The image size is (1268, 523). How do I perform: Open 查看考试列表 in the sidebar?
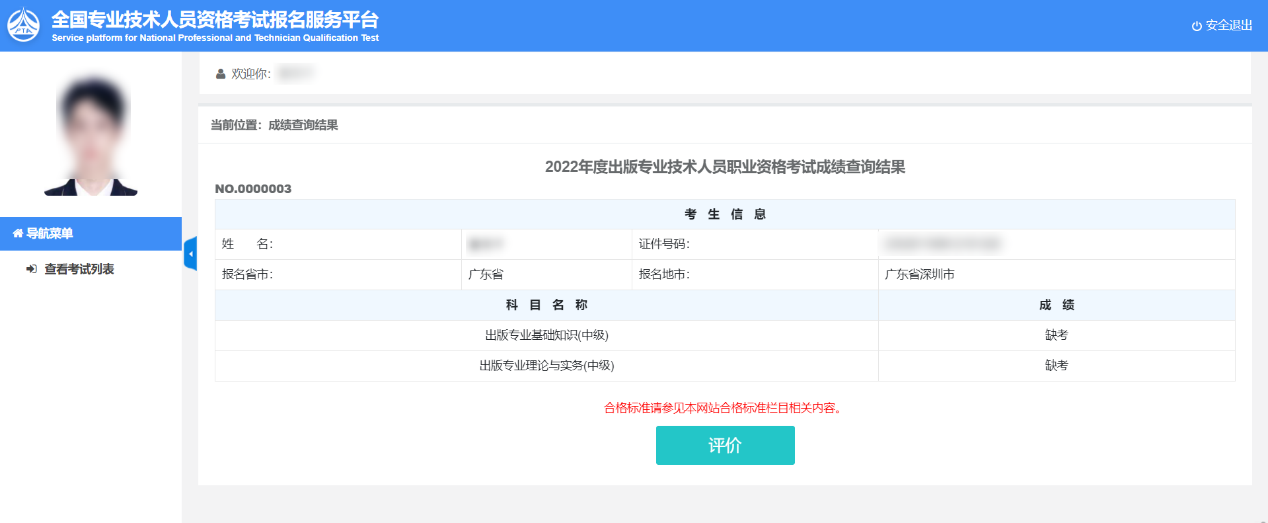tap(78, 269)
